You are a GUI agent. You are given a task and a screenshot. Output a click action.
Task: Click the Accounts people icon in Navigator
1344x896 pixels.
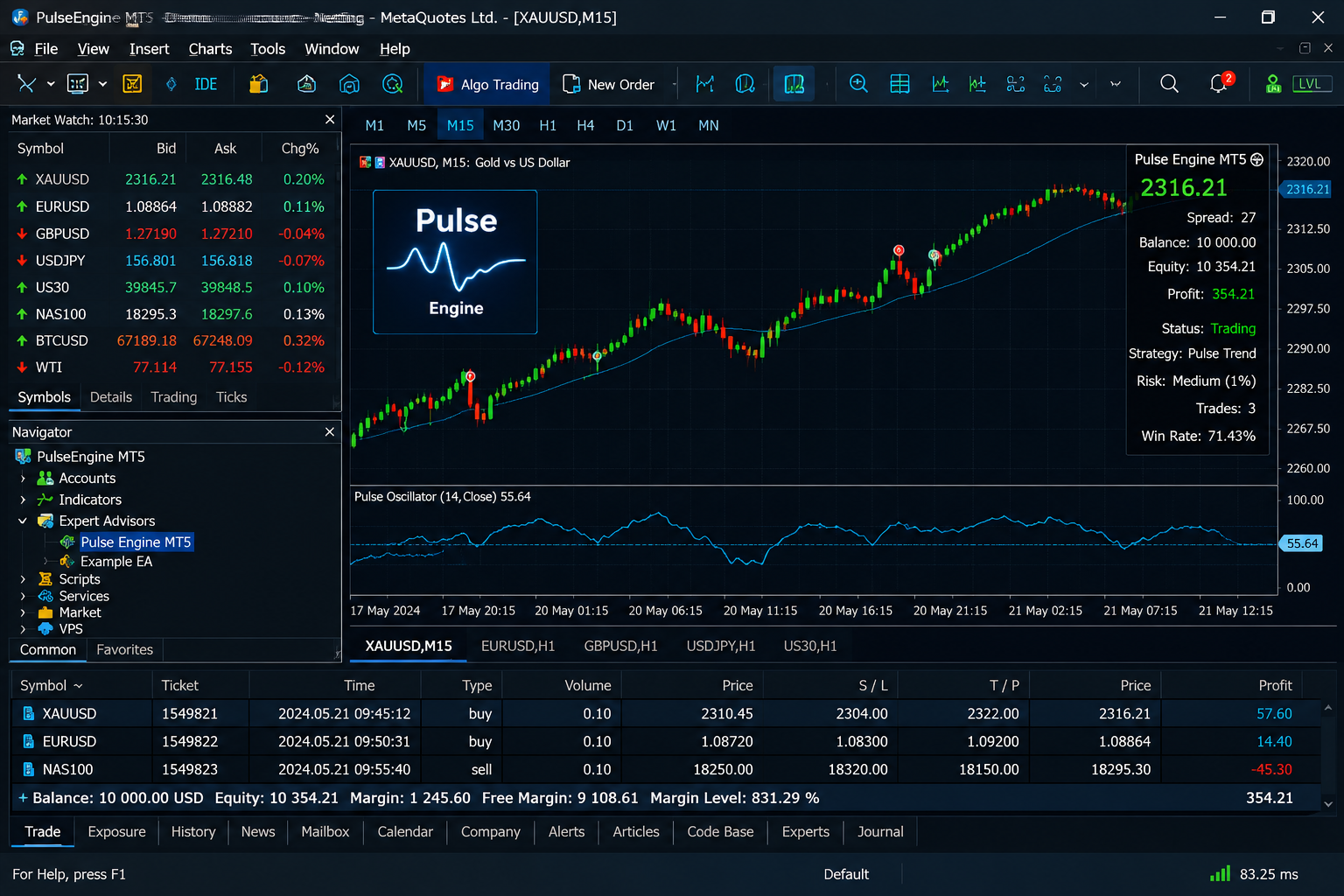[45, 479]
